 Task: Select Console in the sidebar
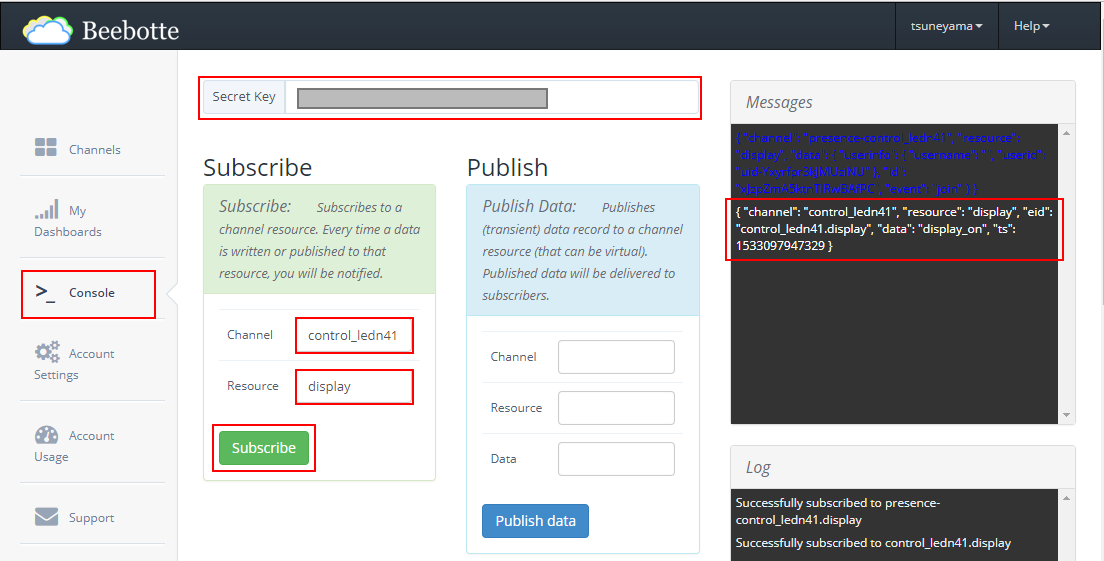[x=92, y=293]
